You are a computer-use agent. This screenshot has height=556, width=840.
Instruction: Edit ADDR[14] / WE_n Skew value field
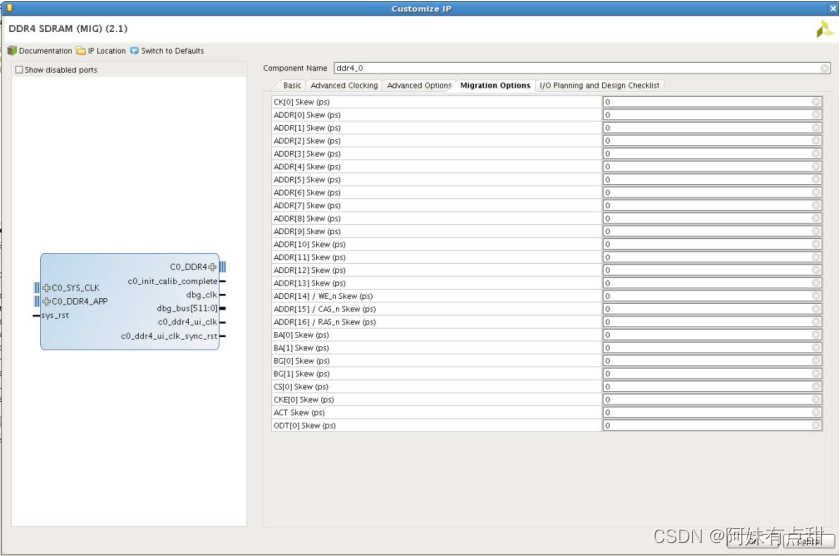coord(712,296)
